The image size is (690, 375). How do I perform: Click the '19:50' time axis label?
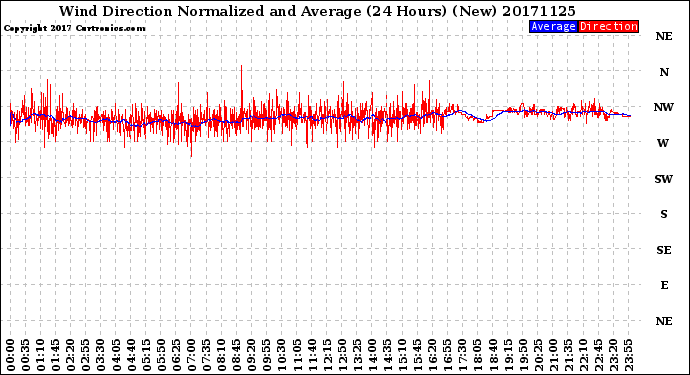[x=523, y=355]
